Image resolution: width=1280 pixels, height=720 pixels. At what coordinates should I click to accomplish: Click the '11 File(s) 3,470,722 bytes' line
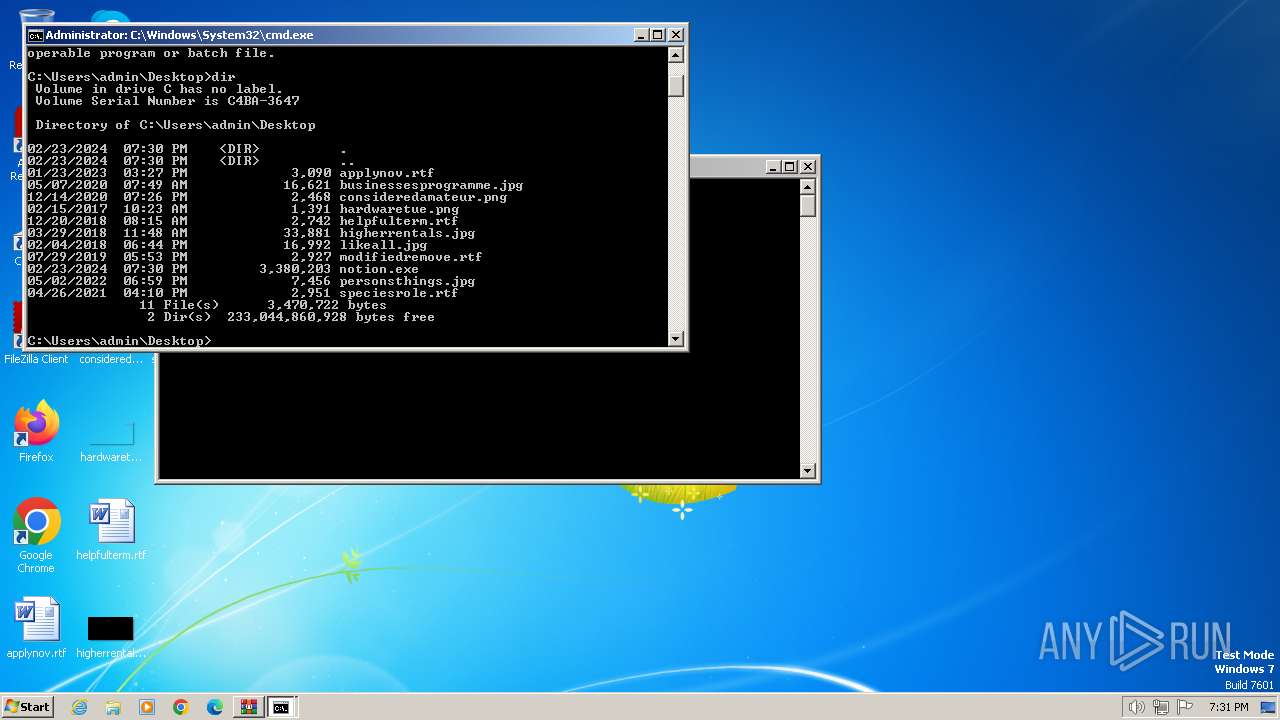pos(263,305)
